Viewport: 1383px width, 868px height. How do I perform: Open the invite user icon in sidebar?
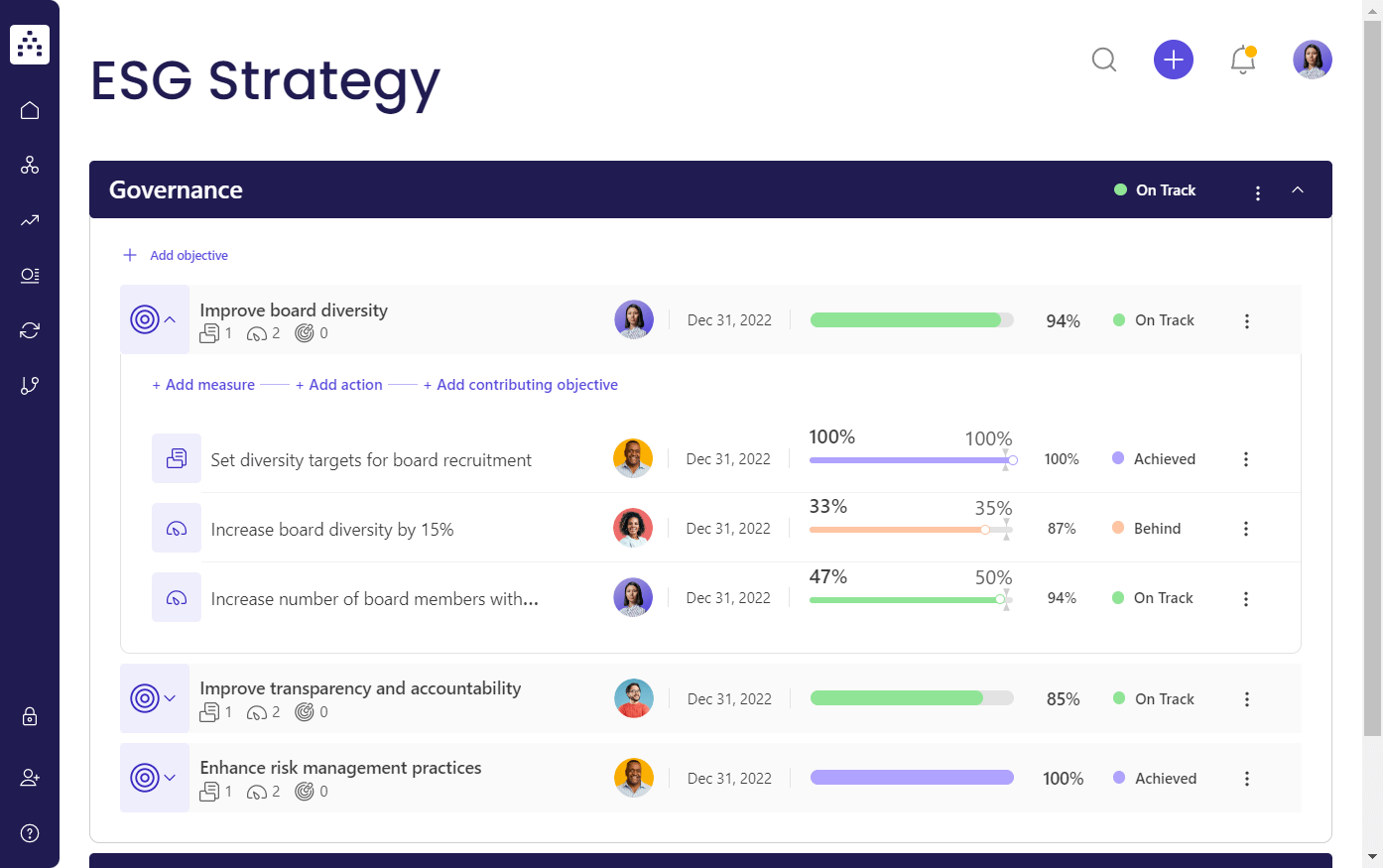[30, 777]
